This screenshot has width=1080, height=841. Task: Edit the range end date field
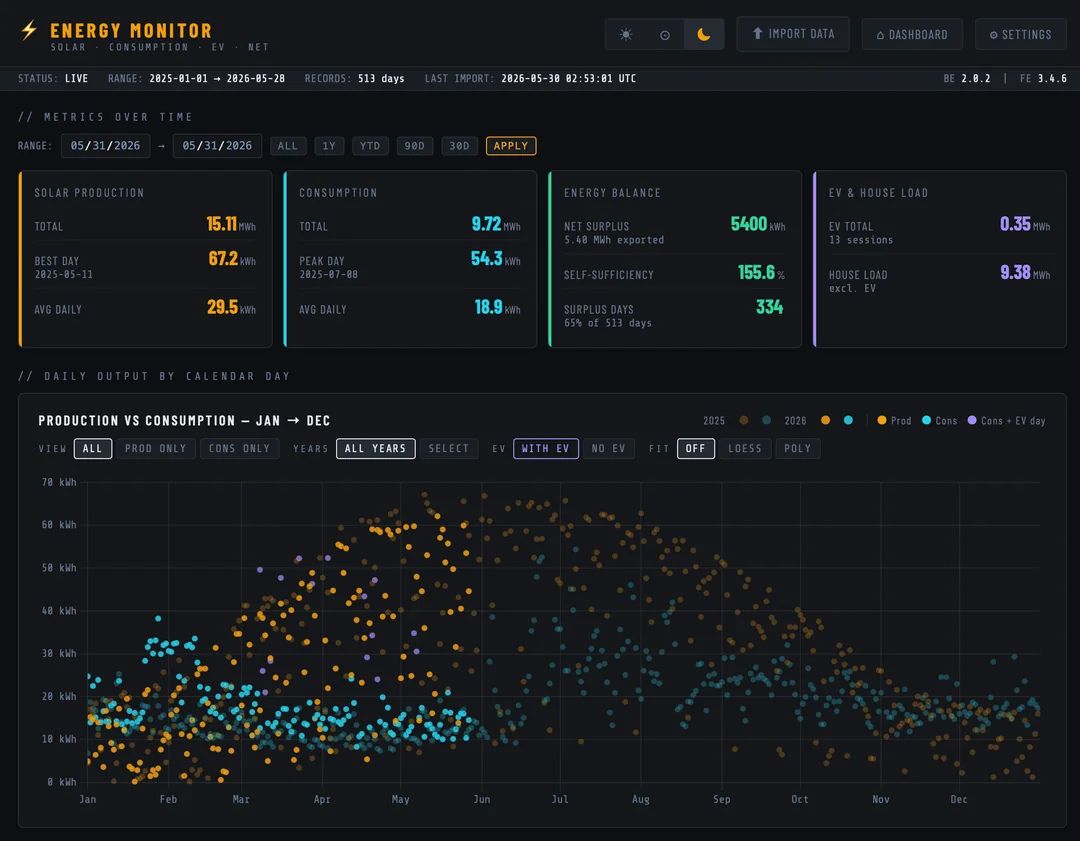217,146
